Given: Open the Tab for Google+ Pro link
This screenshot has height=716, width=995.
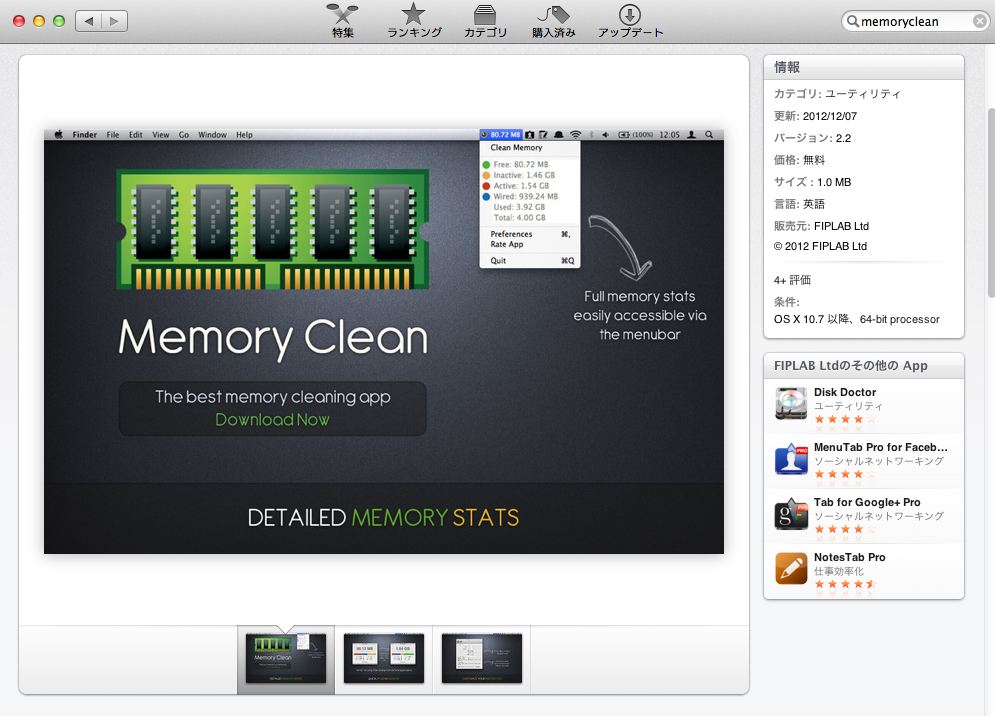Looking at the screenshot, I should pos(867,503).
